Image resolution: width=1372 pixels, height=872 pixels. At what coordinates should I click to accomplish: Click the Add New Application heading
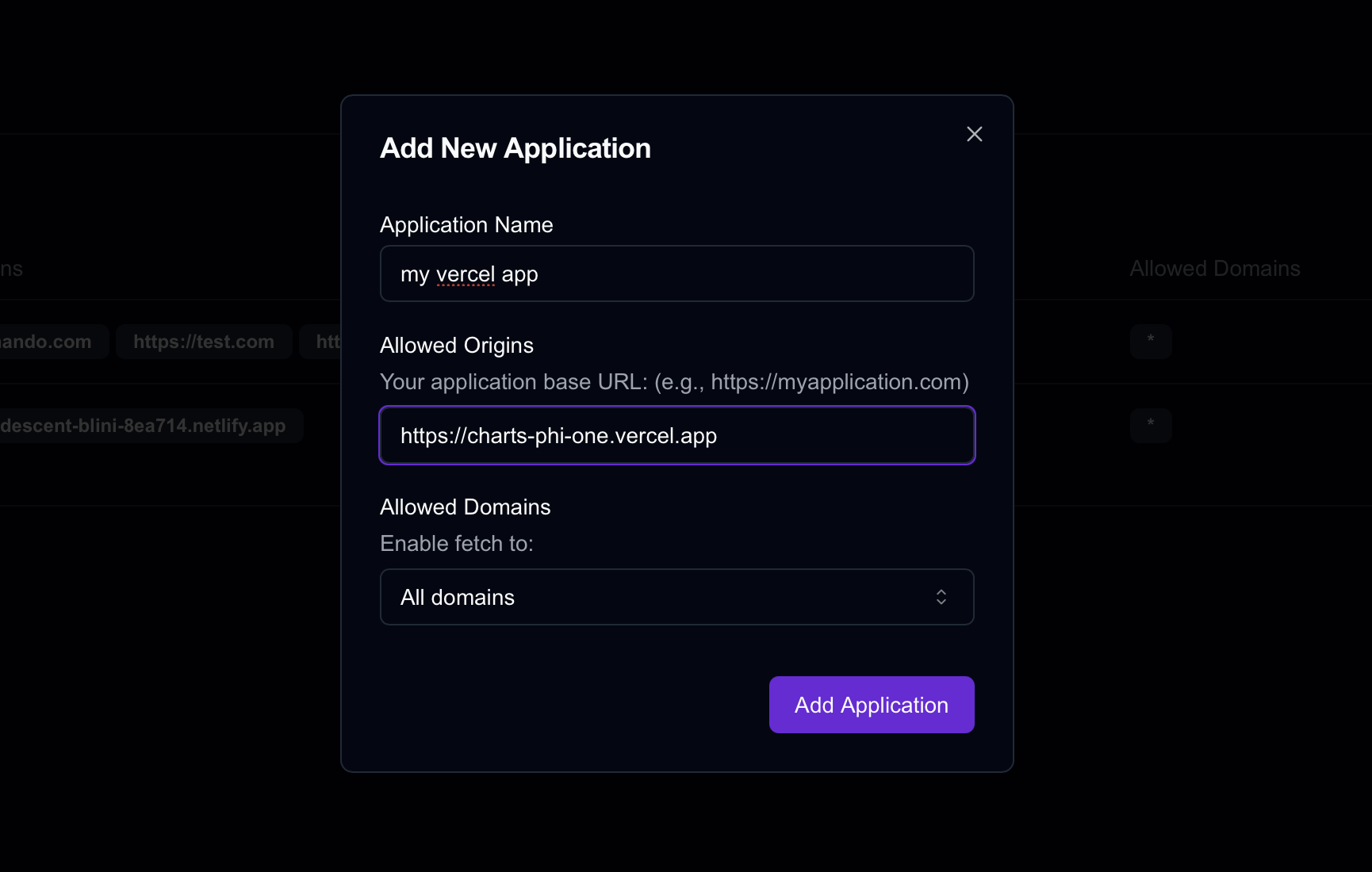(515, 148)
